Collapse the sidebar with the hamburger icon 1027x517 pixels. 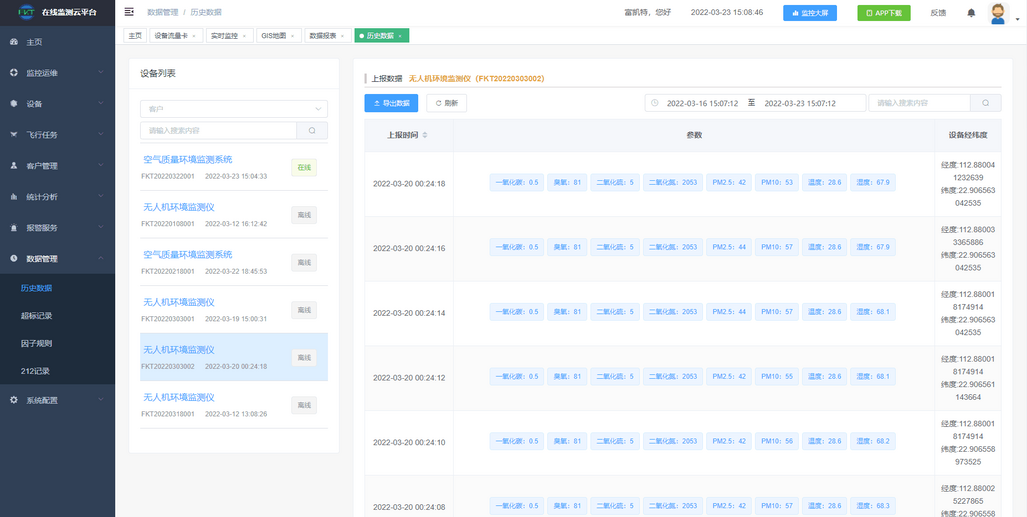[129, 12]
